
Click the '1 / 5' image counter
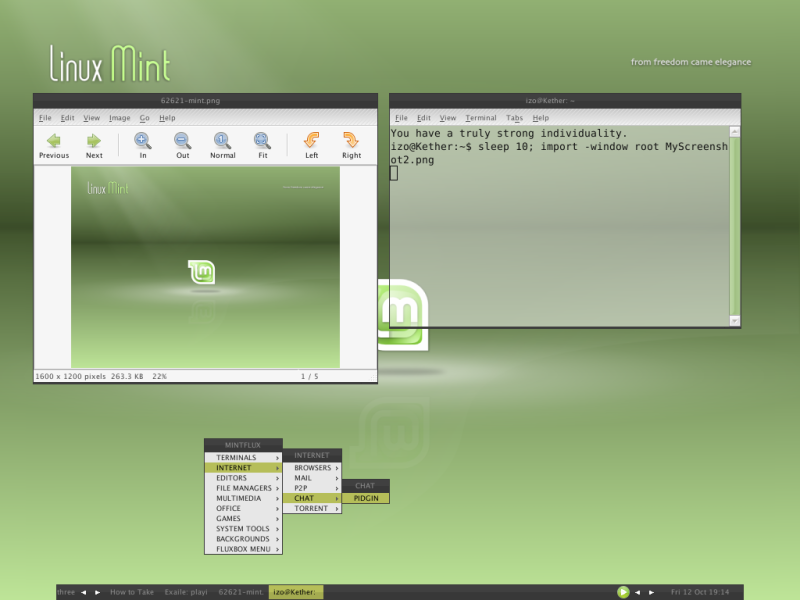point(309,377)
